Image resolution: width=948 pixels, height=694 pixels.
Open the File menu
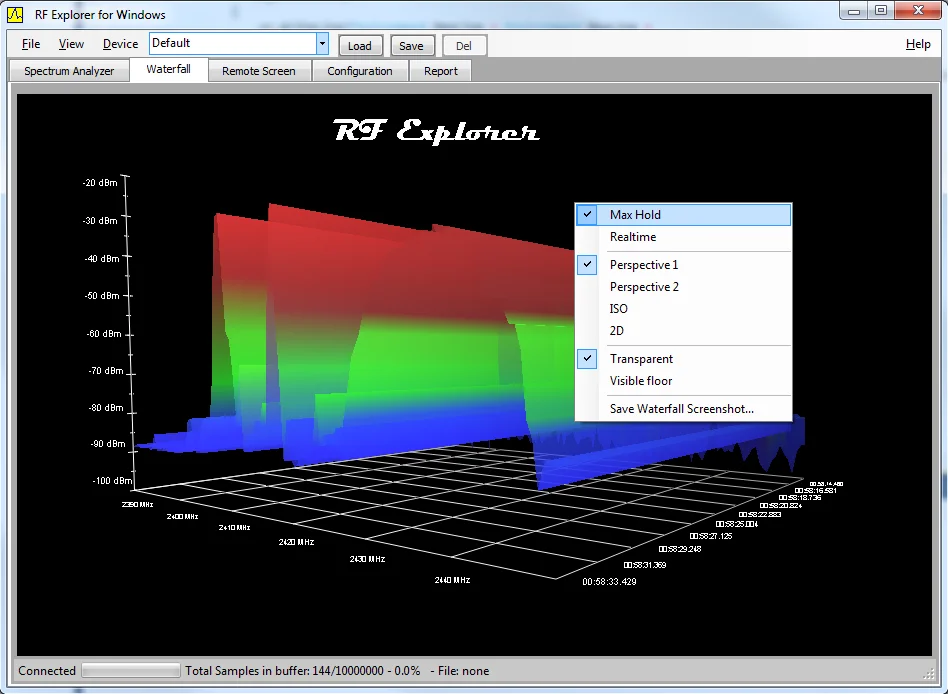tap(31, 44)
